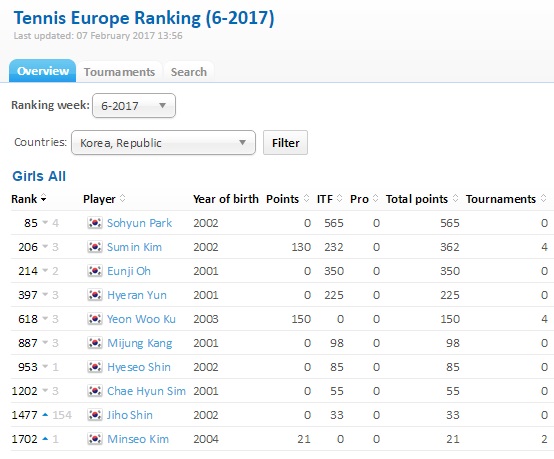This screenshot has height=459, width=554.
Task: Click down-arrow rank change icon for rank 618
Action: coord(45,319)
